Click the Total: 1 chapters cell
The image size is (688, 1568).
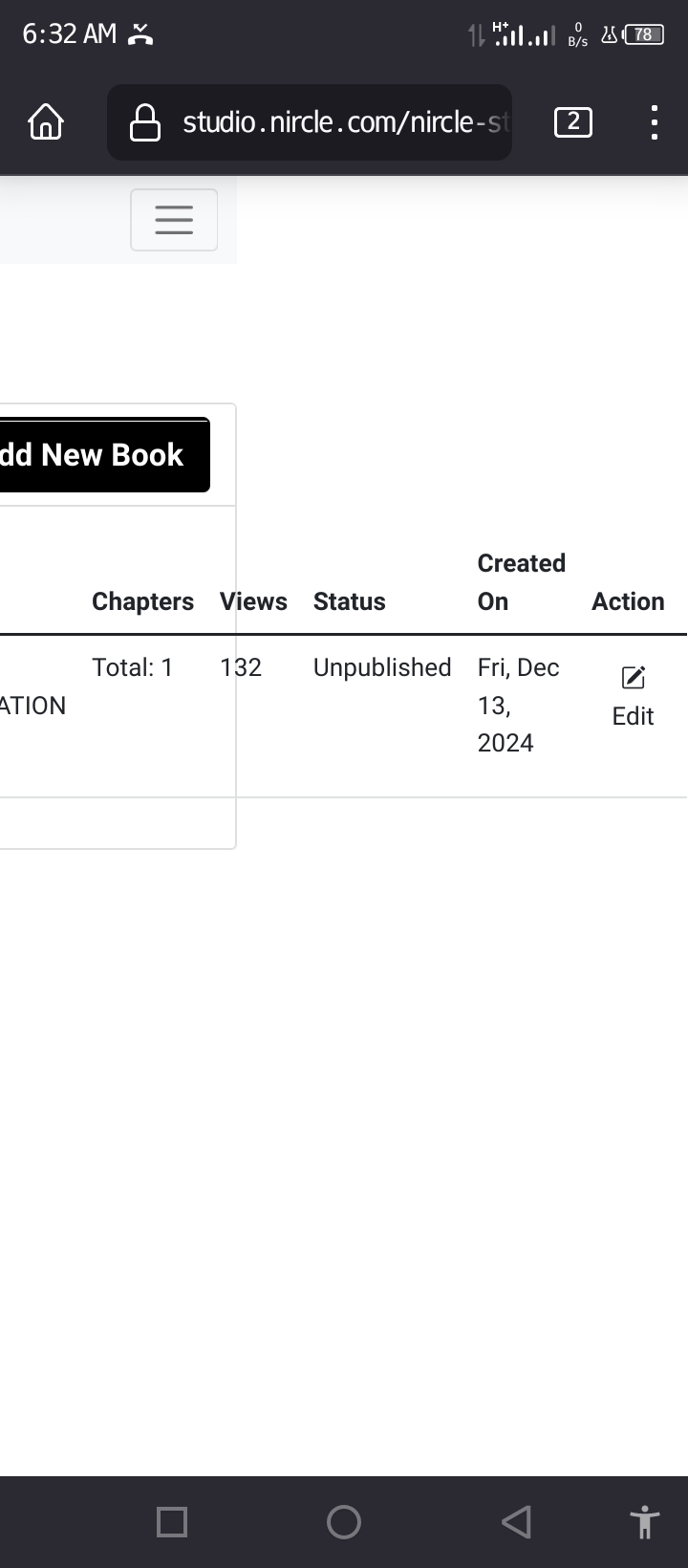coord(133,667)
